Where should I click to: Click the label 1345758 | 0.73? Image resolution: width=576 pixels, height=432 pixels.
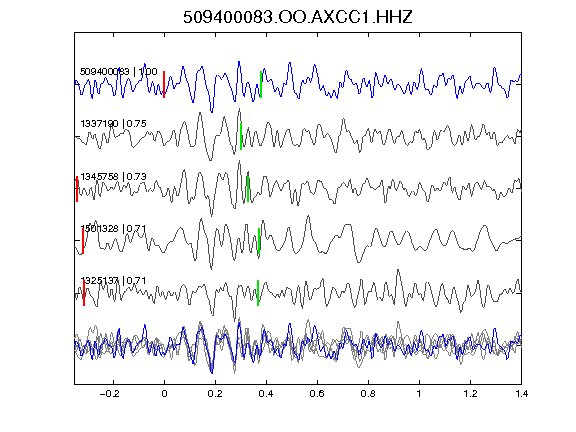tap(114, 177)
